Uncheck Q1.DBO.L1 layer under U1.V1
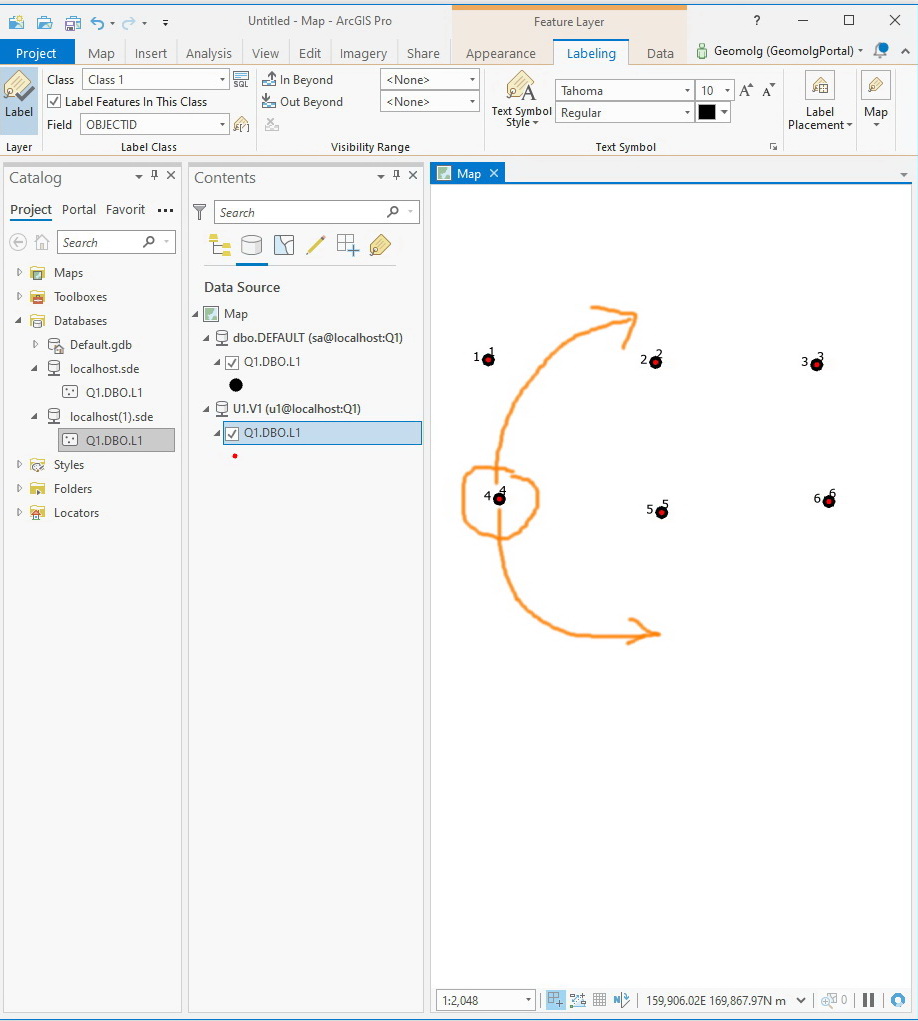Screen dimensions: 918x1021 pyautogui.click(x=232, y=433)
